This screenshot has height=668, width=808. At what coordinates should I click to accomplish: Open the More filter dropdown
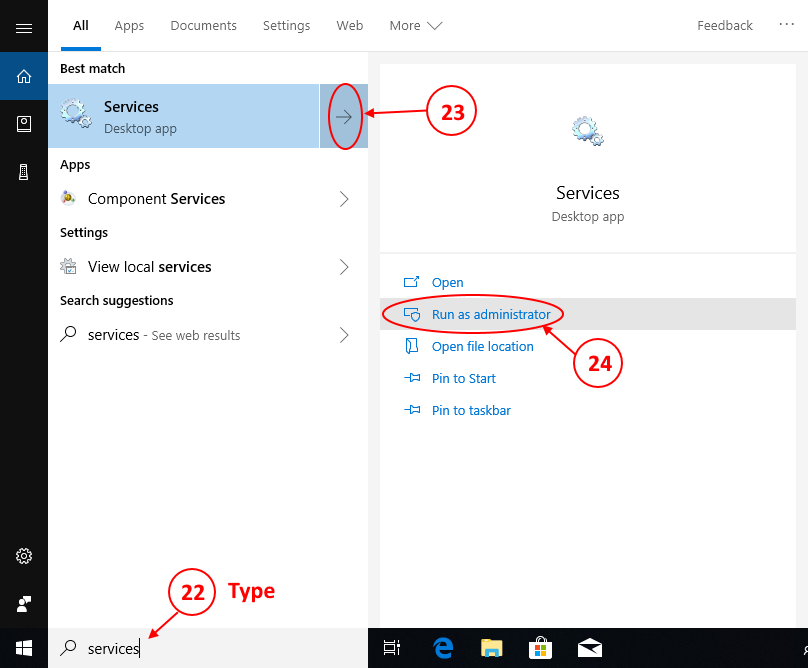[x=416, y=26]
